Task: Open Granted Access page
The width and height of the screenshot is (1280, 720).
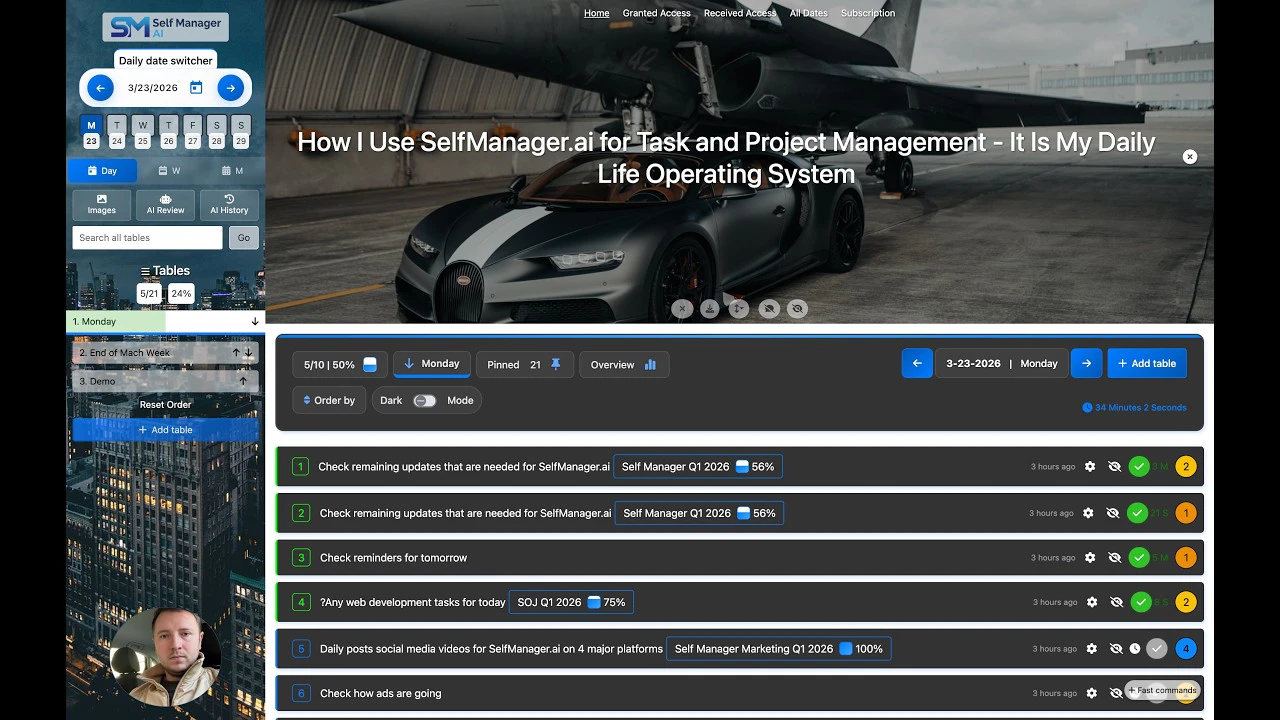Action: click(657, 13)
